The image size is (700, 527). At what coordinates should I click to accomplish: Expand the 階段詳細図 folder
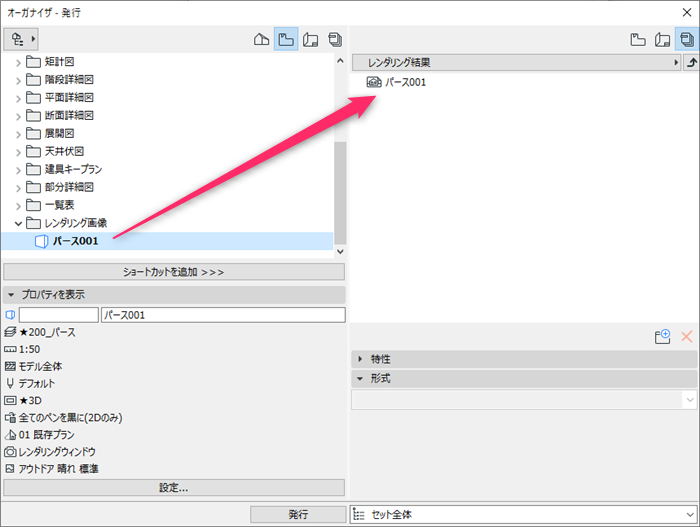(18, 80)
